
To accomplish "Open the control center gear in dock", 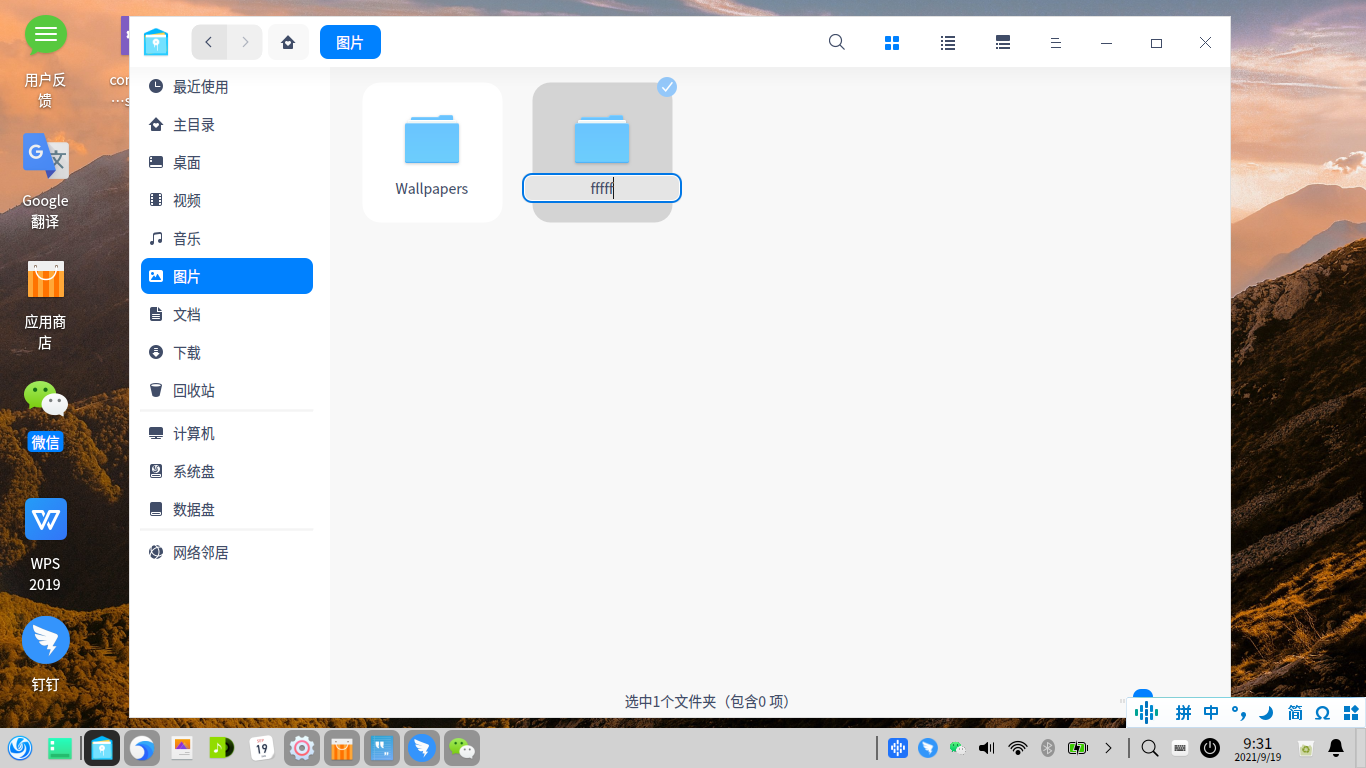I will coord(302,747).
